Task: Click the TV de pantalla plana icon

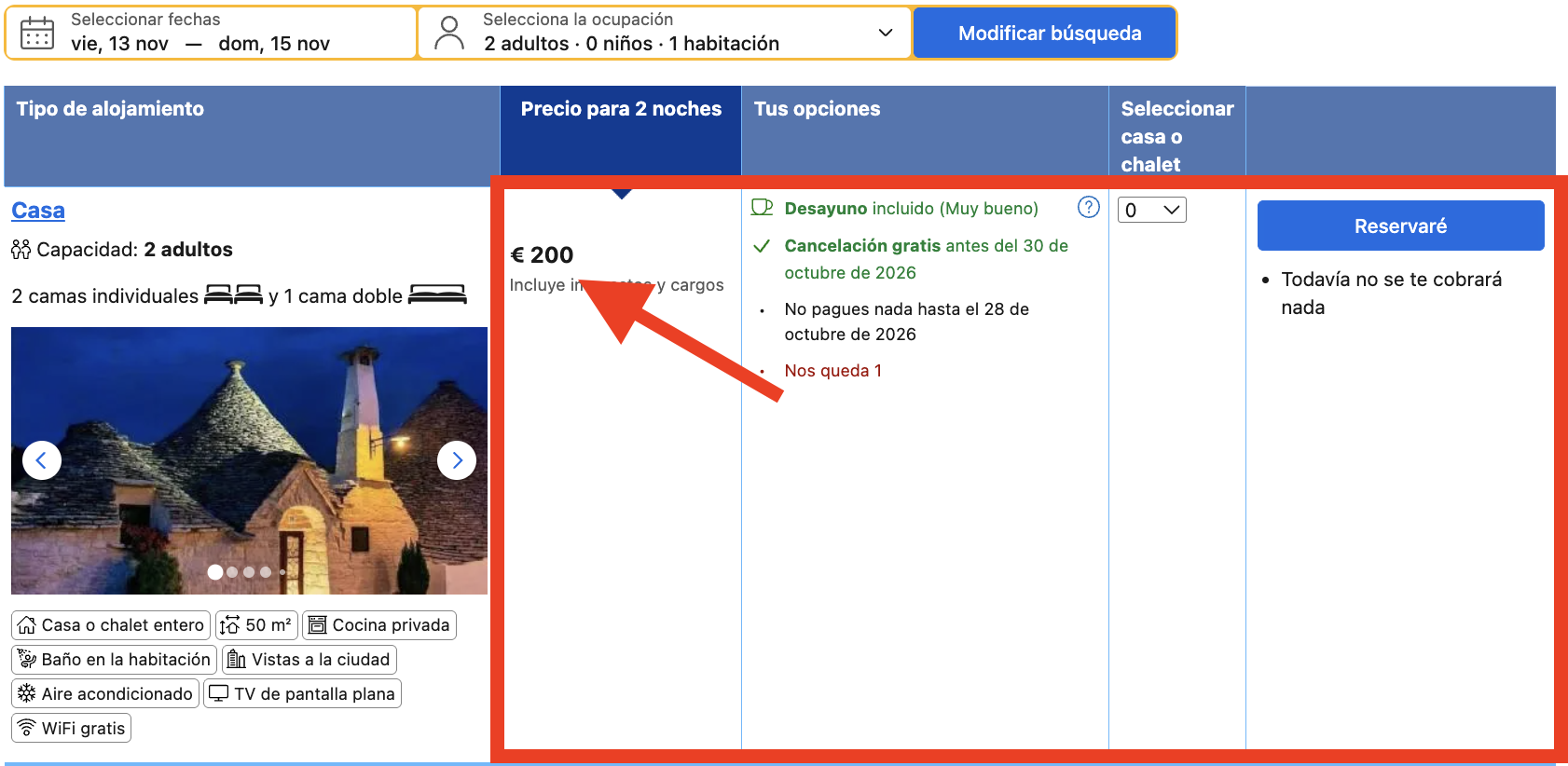Action: [x=219, y=693]
